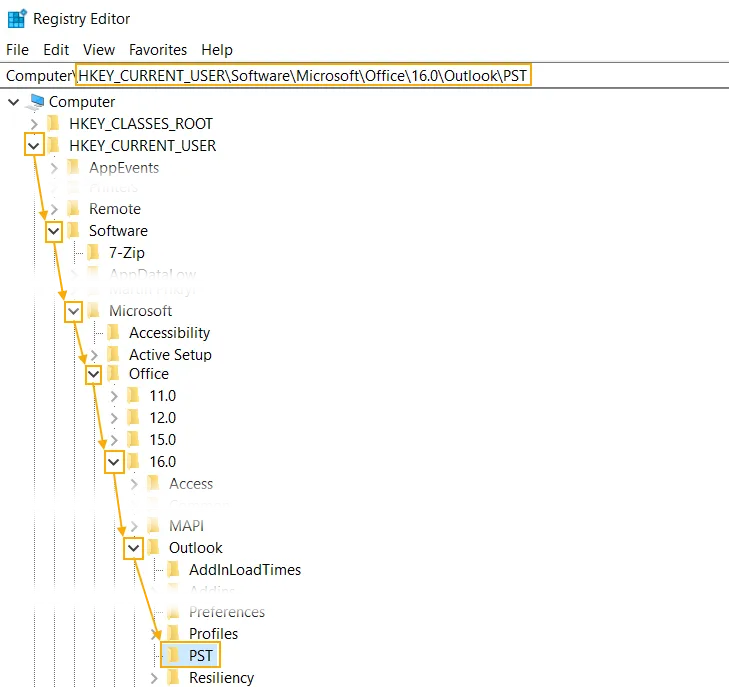Click the PST folder icon
Screen dimensions: 729x687
[173, 656]
